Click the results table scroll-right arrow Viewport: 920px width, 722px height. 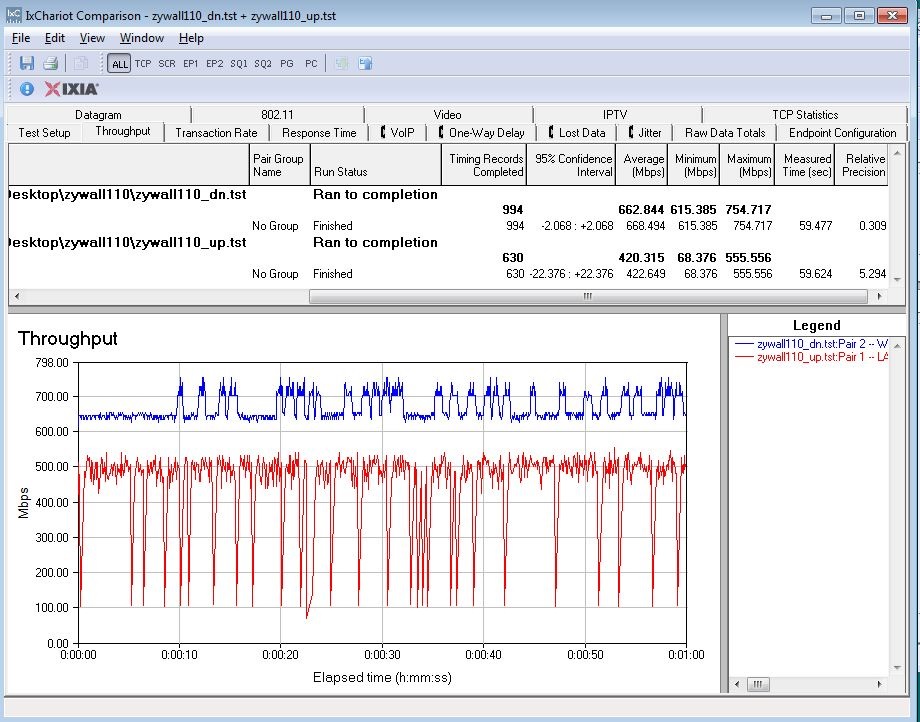tap(880, 297)
